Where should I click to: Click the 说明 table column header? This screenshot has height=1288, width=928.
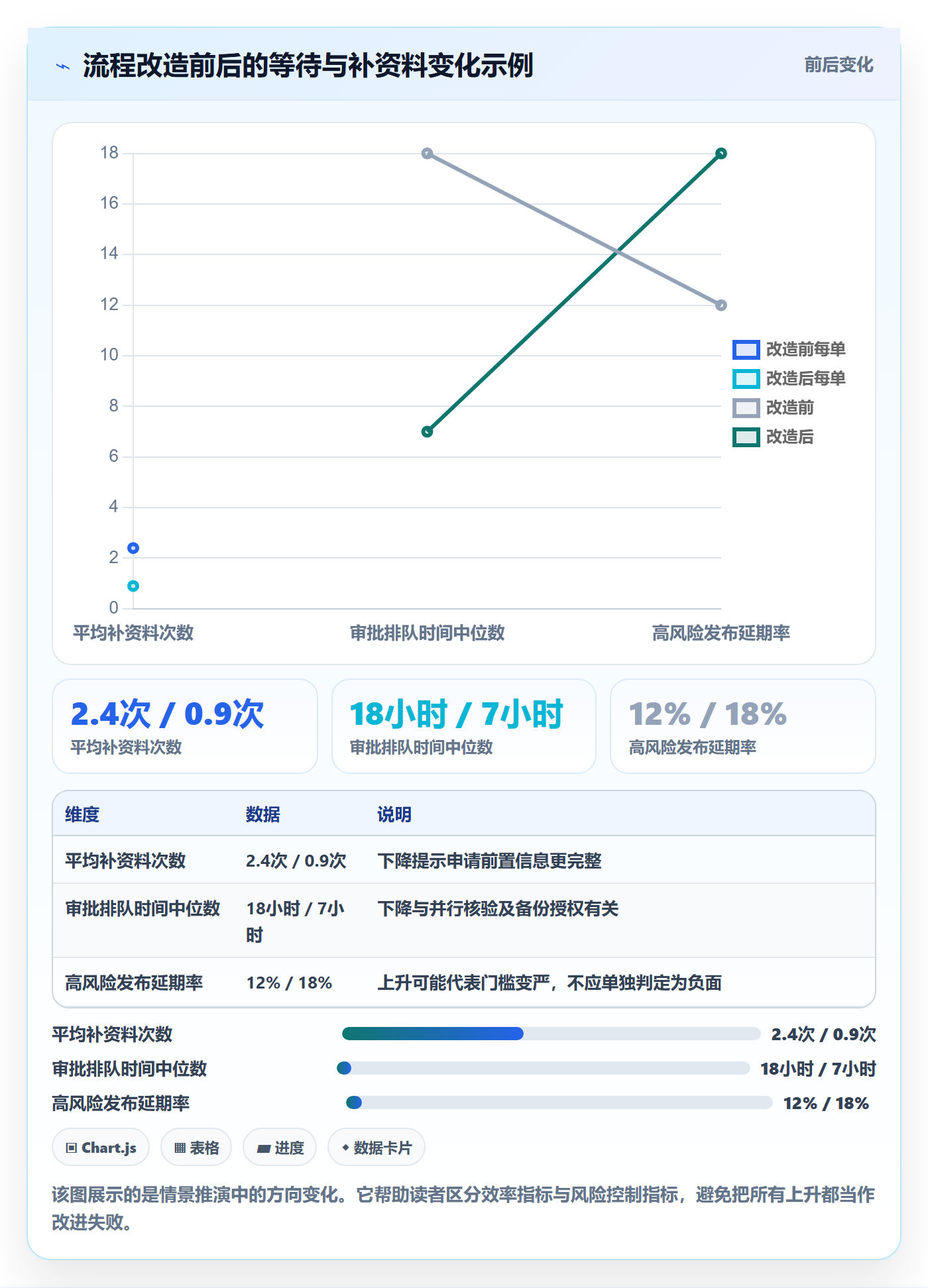click(394, 814)
